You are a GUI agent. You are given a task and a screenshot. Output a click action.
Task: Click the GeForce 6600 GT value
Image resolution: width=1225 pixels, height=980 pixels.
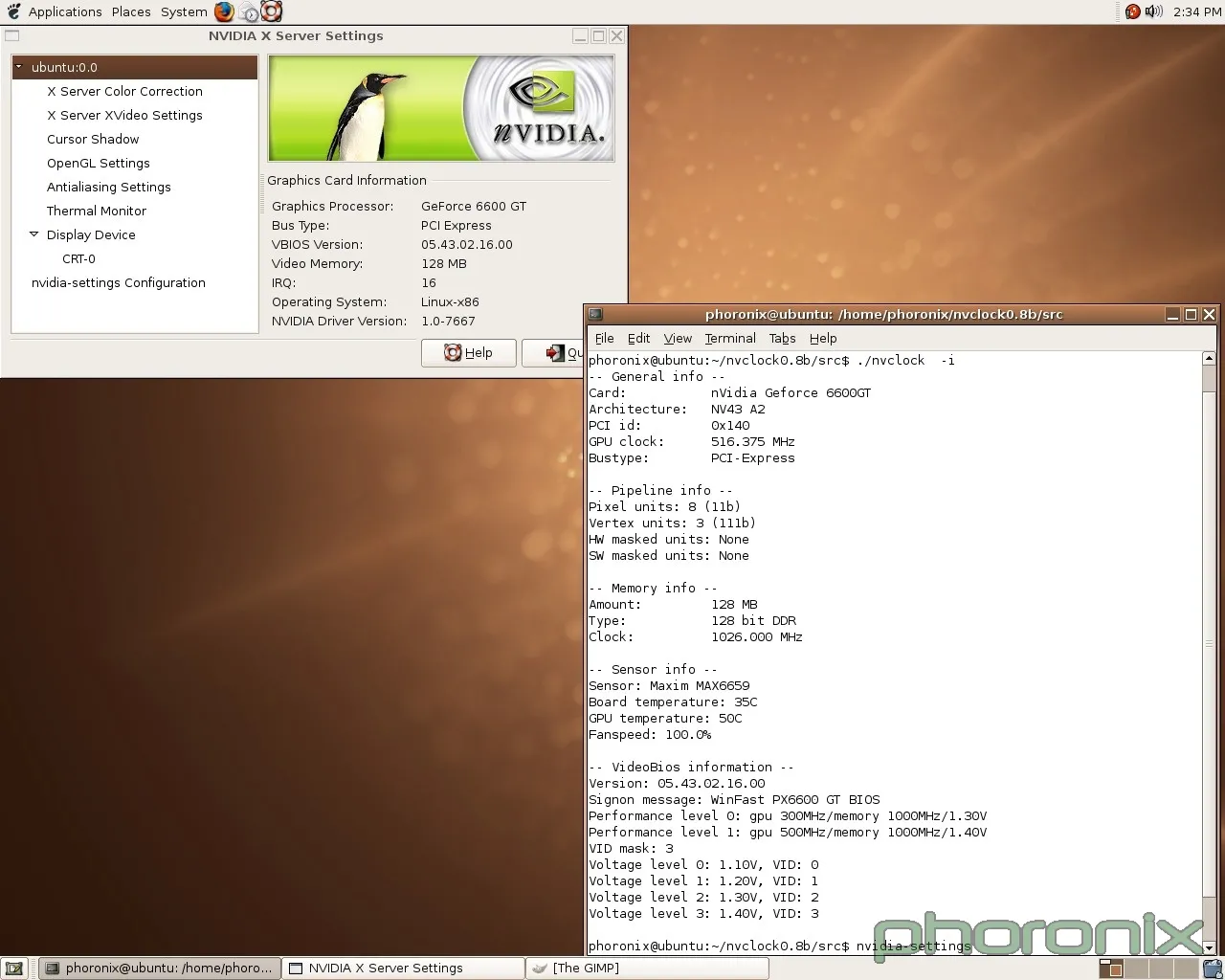(x=474, y=206)
